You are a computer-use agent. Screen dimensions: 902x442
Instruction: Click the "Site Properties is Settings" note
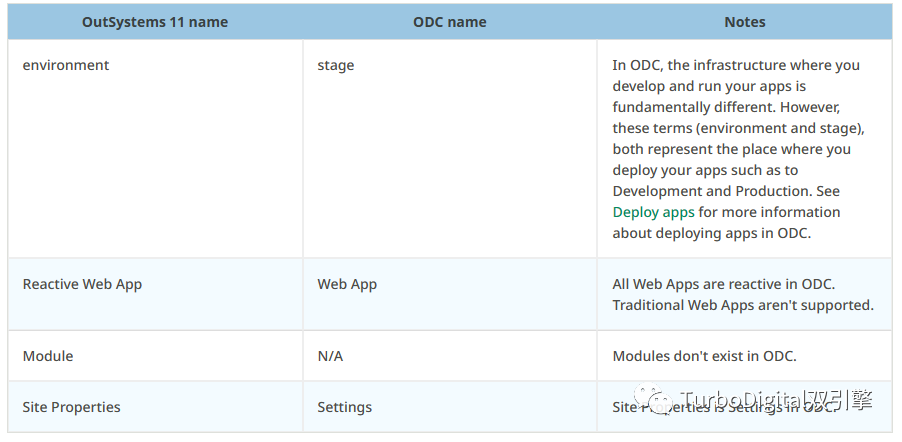coord(722,407)
